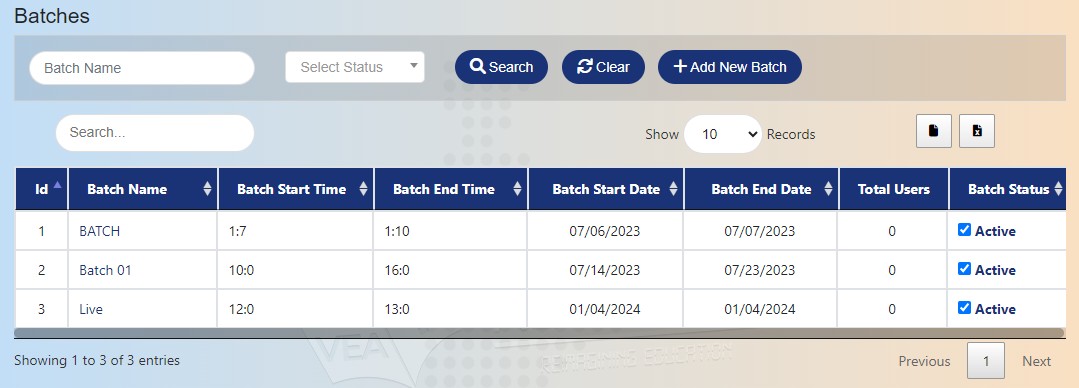Screen dimensions: 1079x388
Task: Click the Live batch name cell
Action: tap(143, 310)
